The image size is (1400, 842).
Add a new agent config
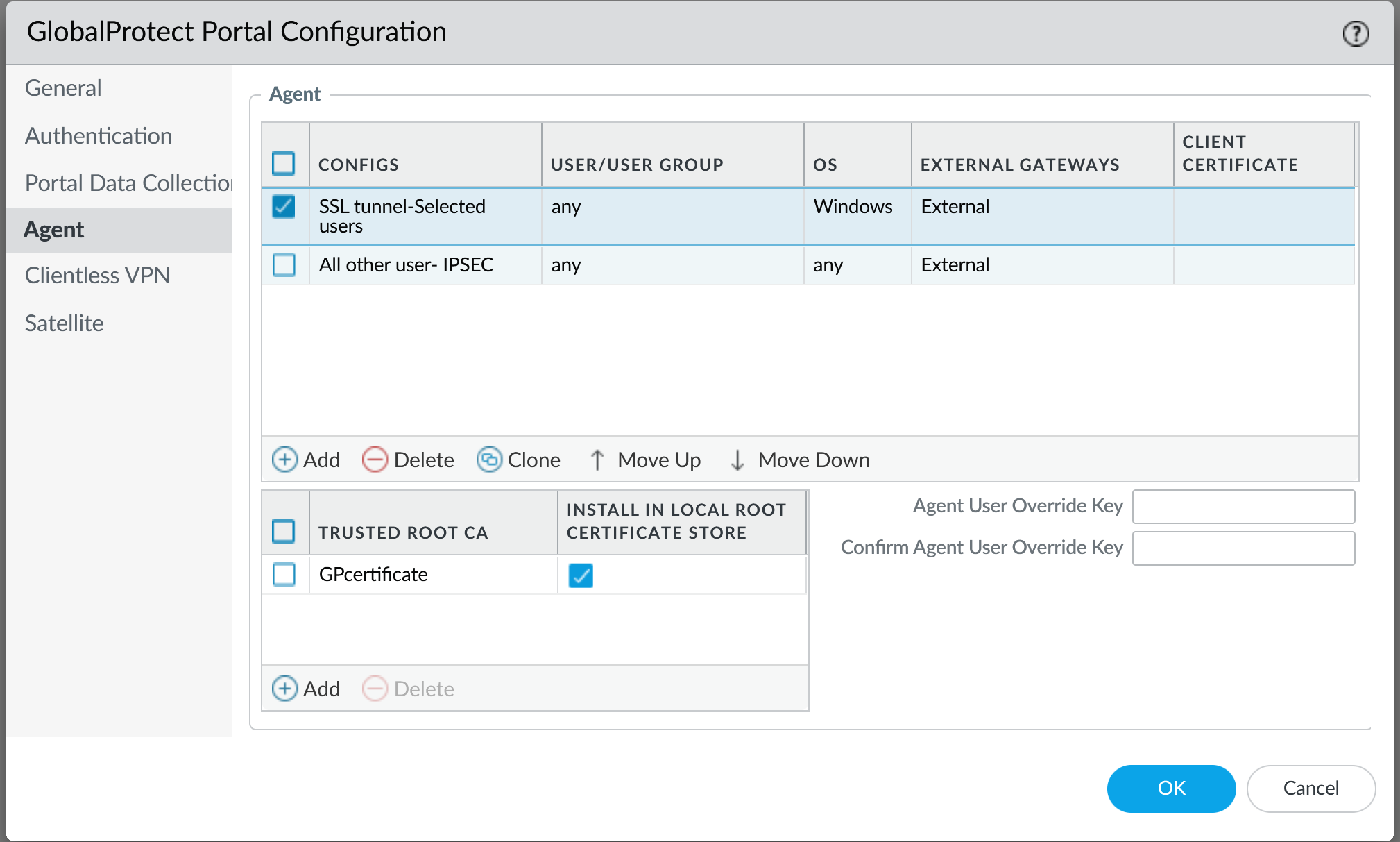coord(306,460)
